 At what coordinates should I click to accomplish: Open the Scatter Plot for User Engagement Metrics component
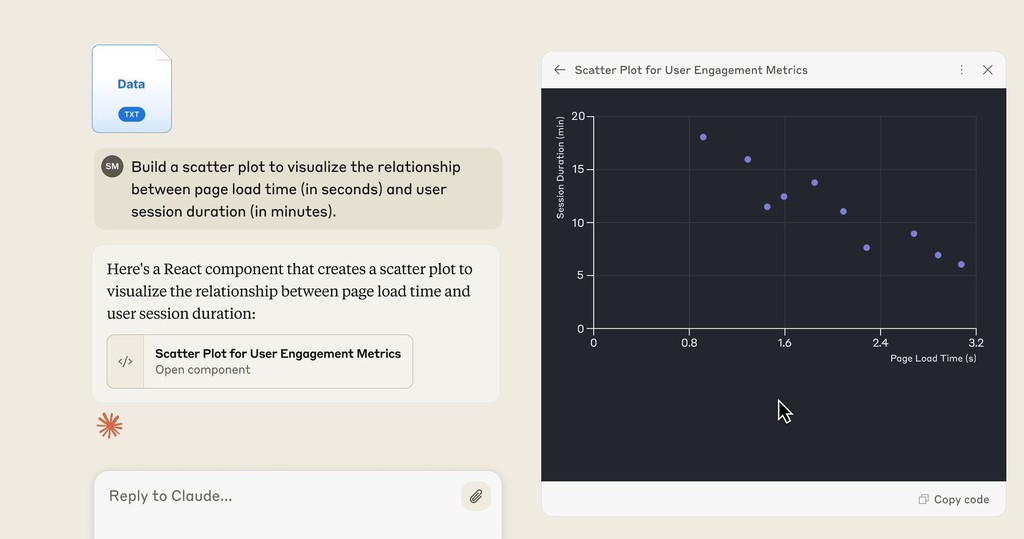pyautogui.click(x=260, y=361)
